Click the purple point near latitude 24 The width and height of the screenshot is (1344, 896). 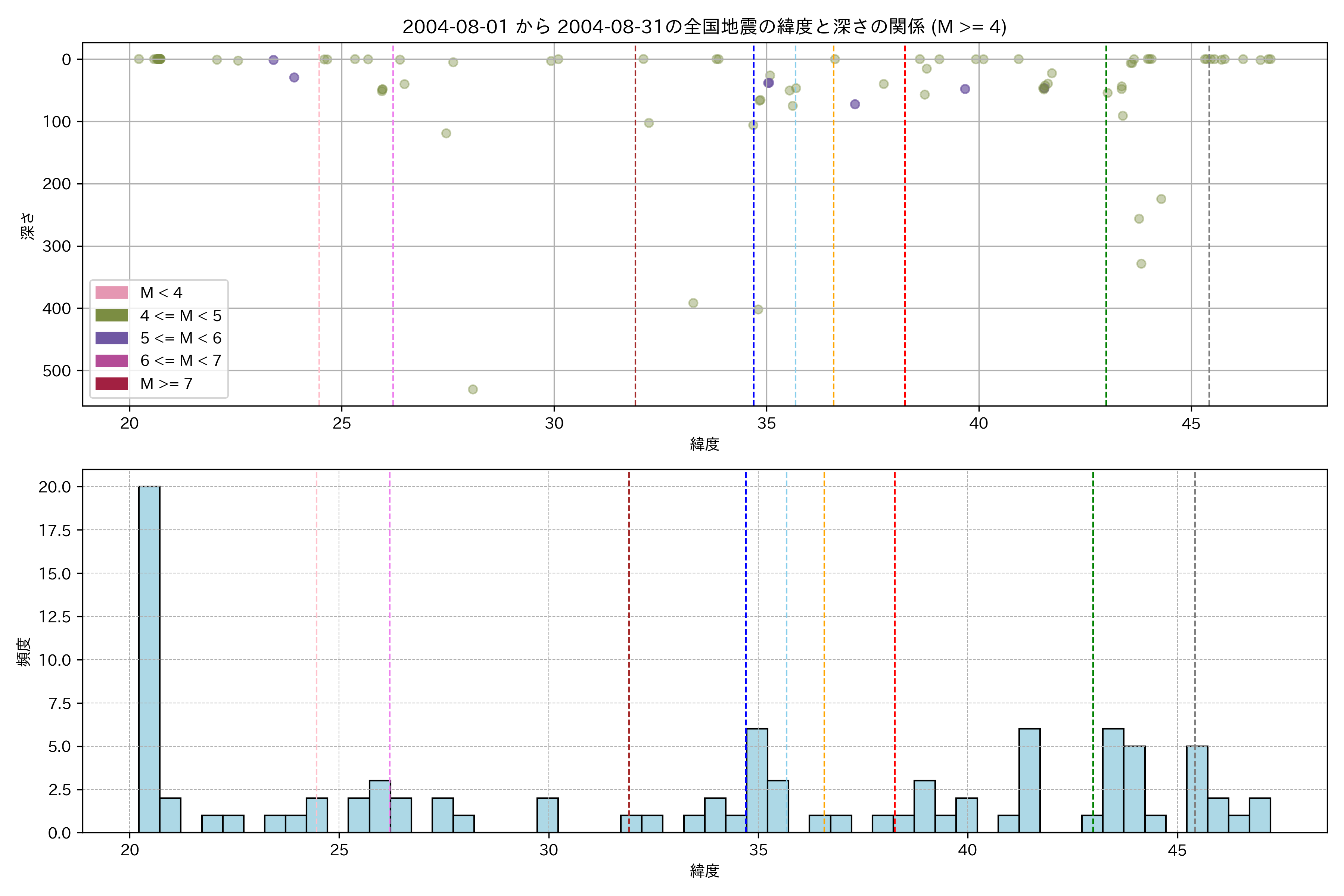coord(294,77)
